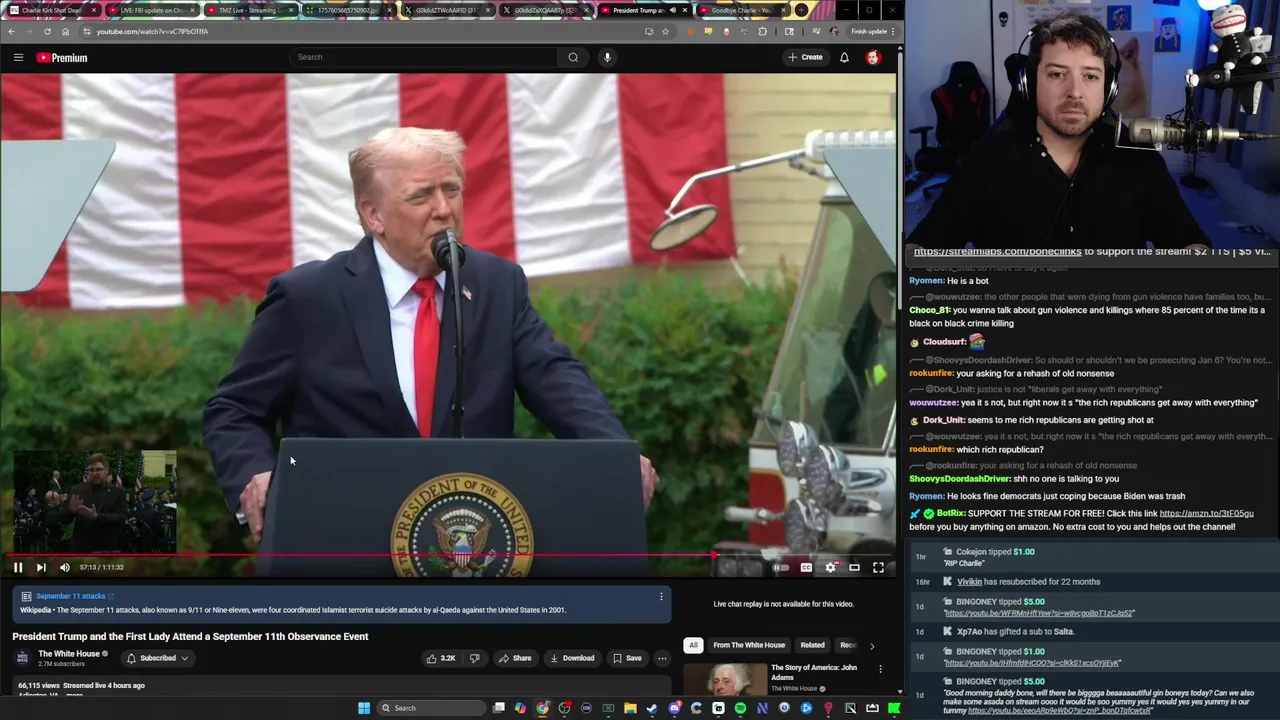This screenshot has height=720, width=1280.
Task: Switch to the Charlie Kirk Shot Dead tab
Action: [x=50, y=10]
